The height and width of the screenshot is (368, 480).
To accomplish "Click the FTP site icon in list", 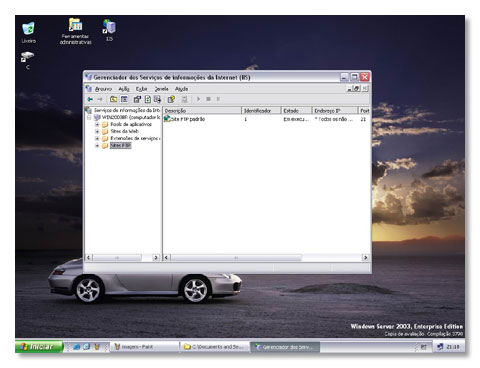I will (x=167, y=119).
